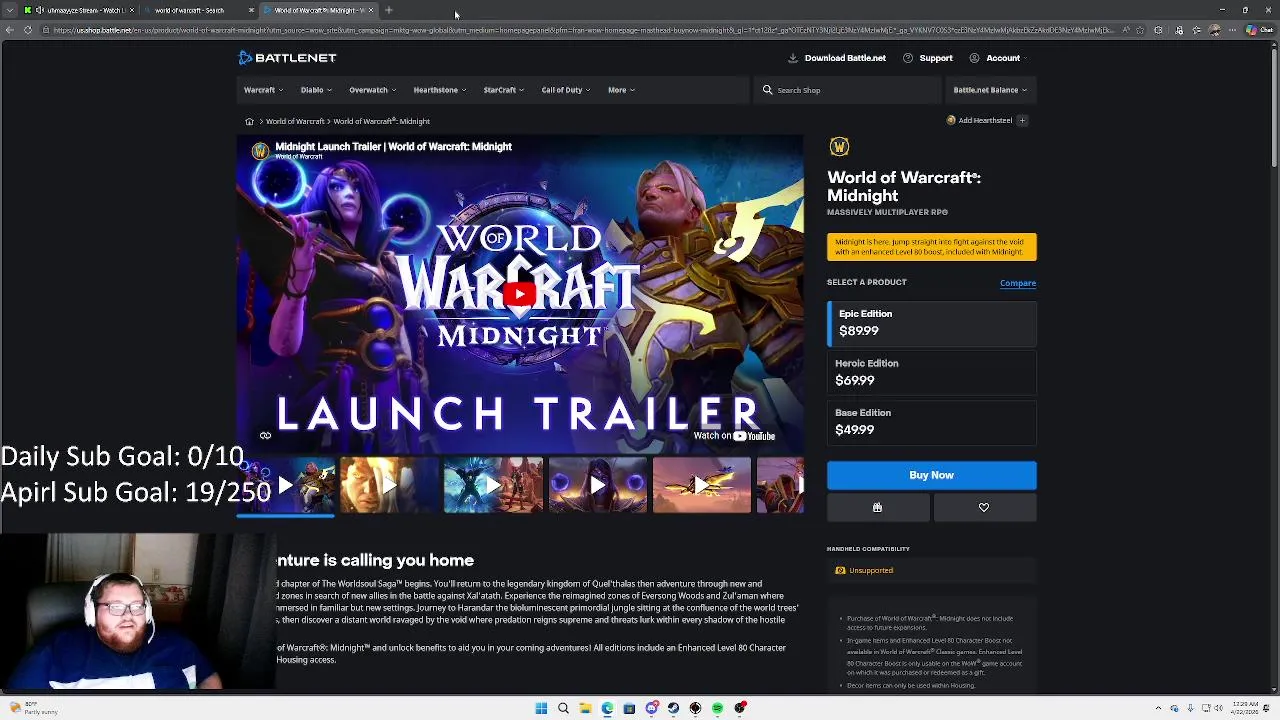Click the Microsoft Edge taskbar icon
1280x720 pixels.
tap(607, 708)
